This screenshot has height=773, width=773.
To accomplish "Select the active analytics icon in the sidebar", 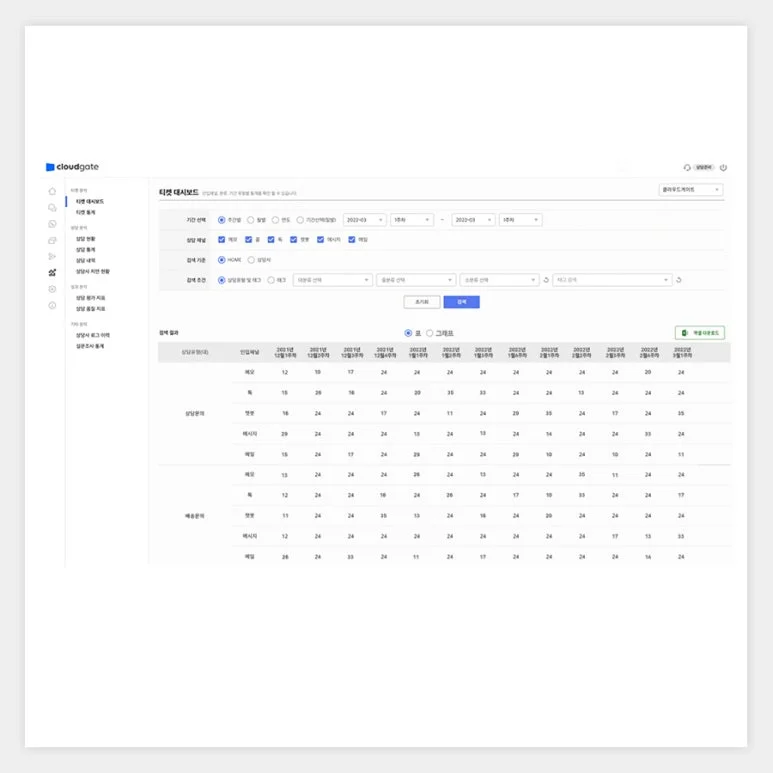I will 52,273.
